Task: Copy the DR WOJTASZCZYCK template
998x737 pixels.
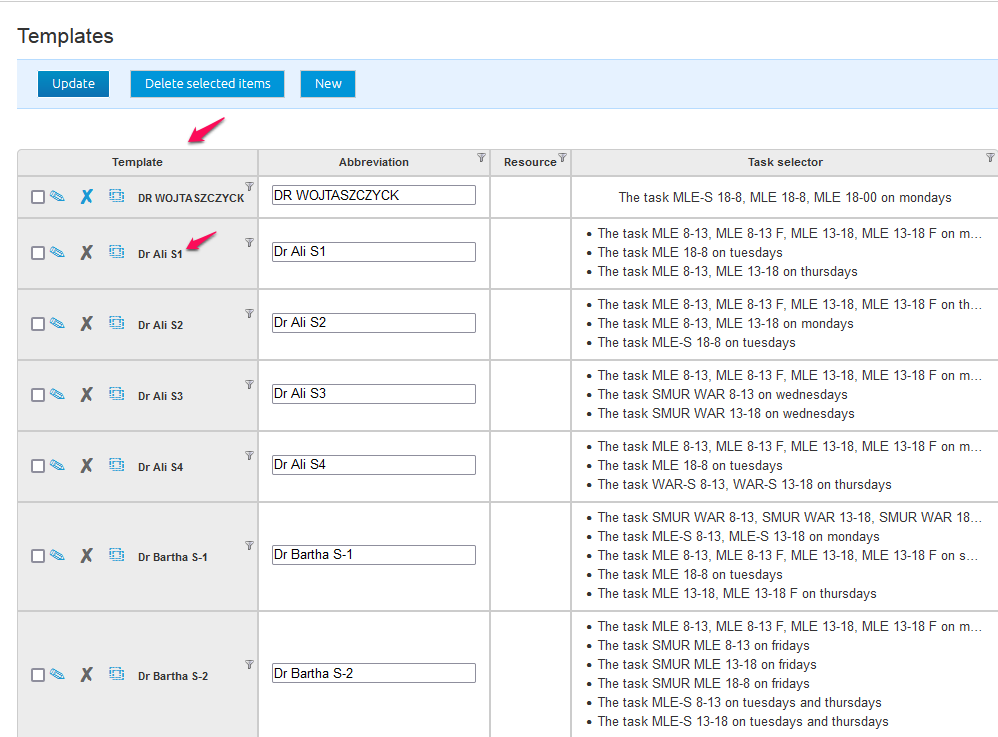Action: pyautogui.click(x=116, y=196)
